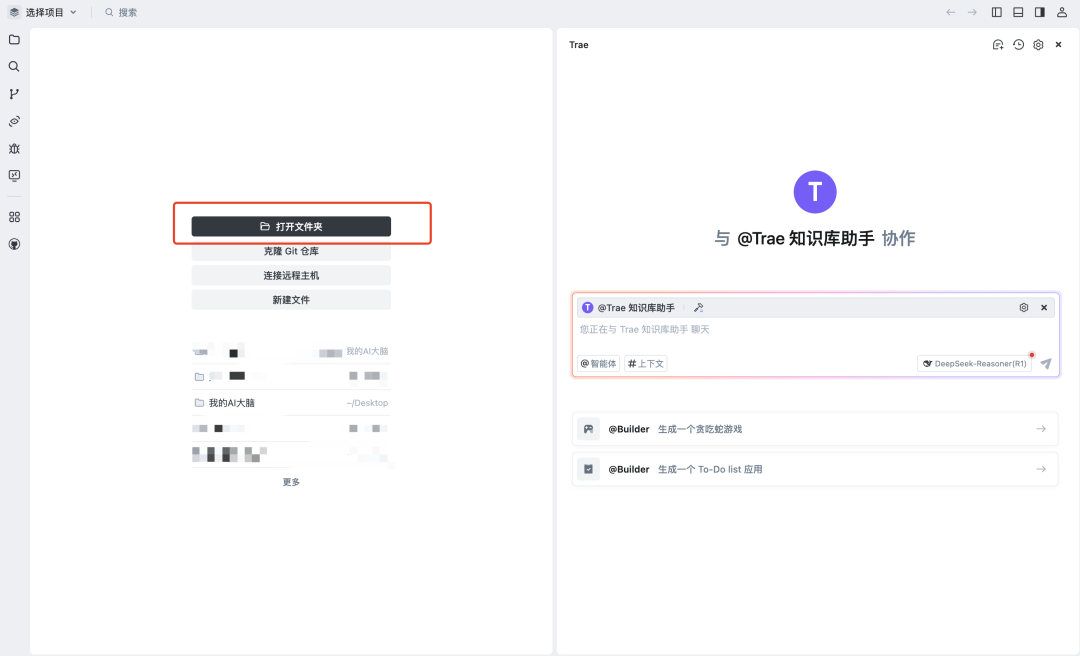
Task: Open the user account icon
Action: click(x=1061, y=12)
